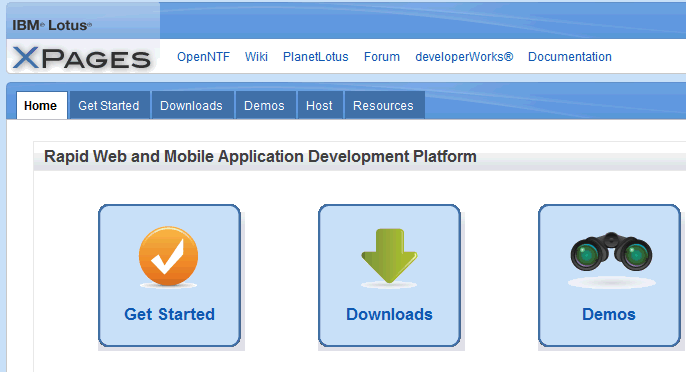
Task: Open the Documentation link
Action: coord(570,57)
